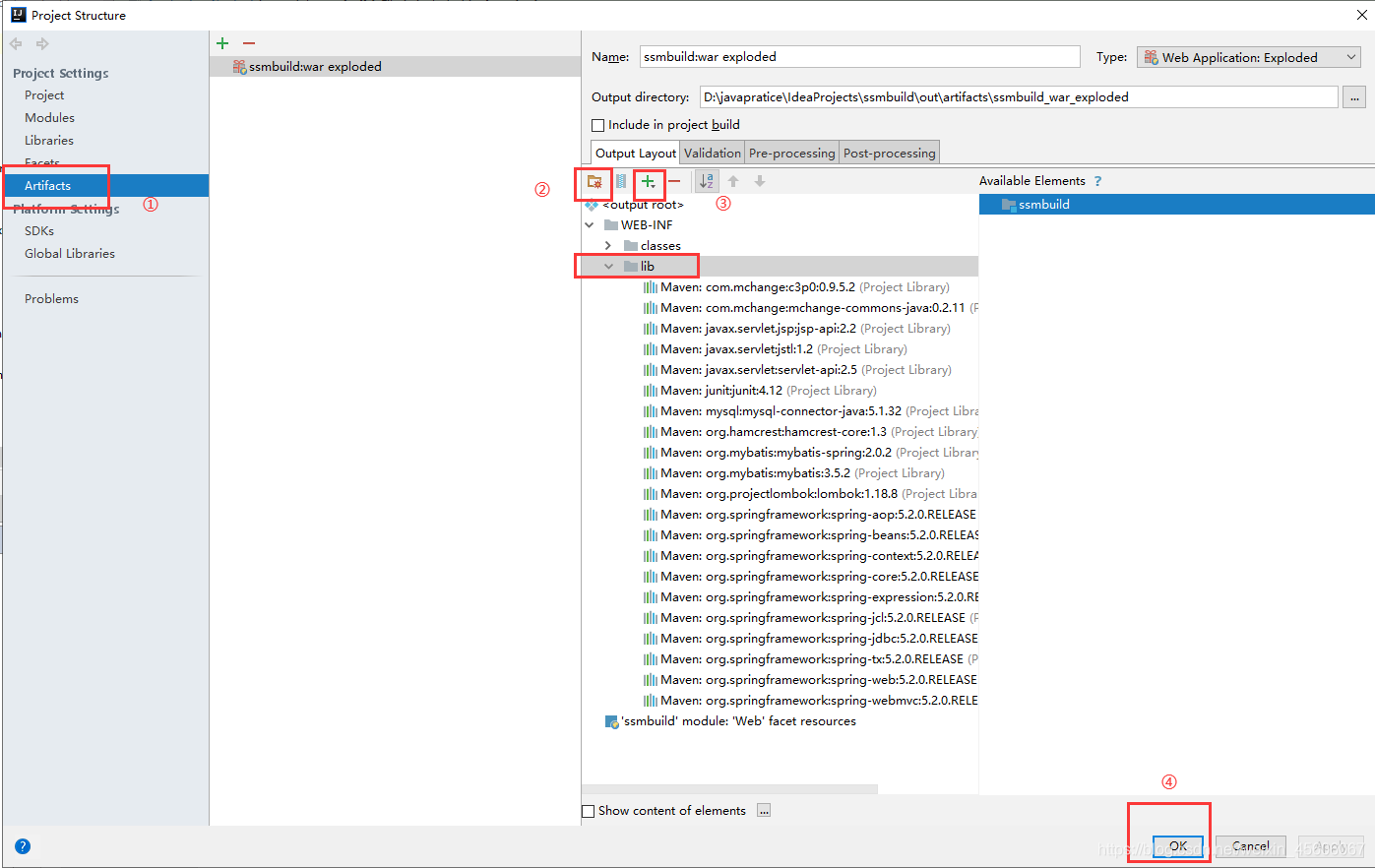Viewport: 1375px width, 868px height.
Task: Toggle Include in project build
Action: point(597,125)
